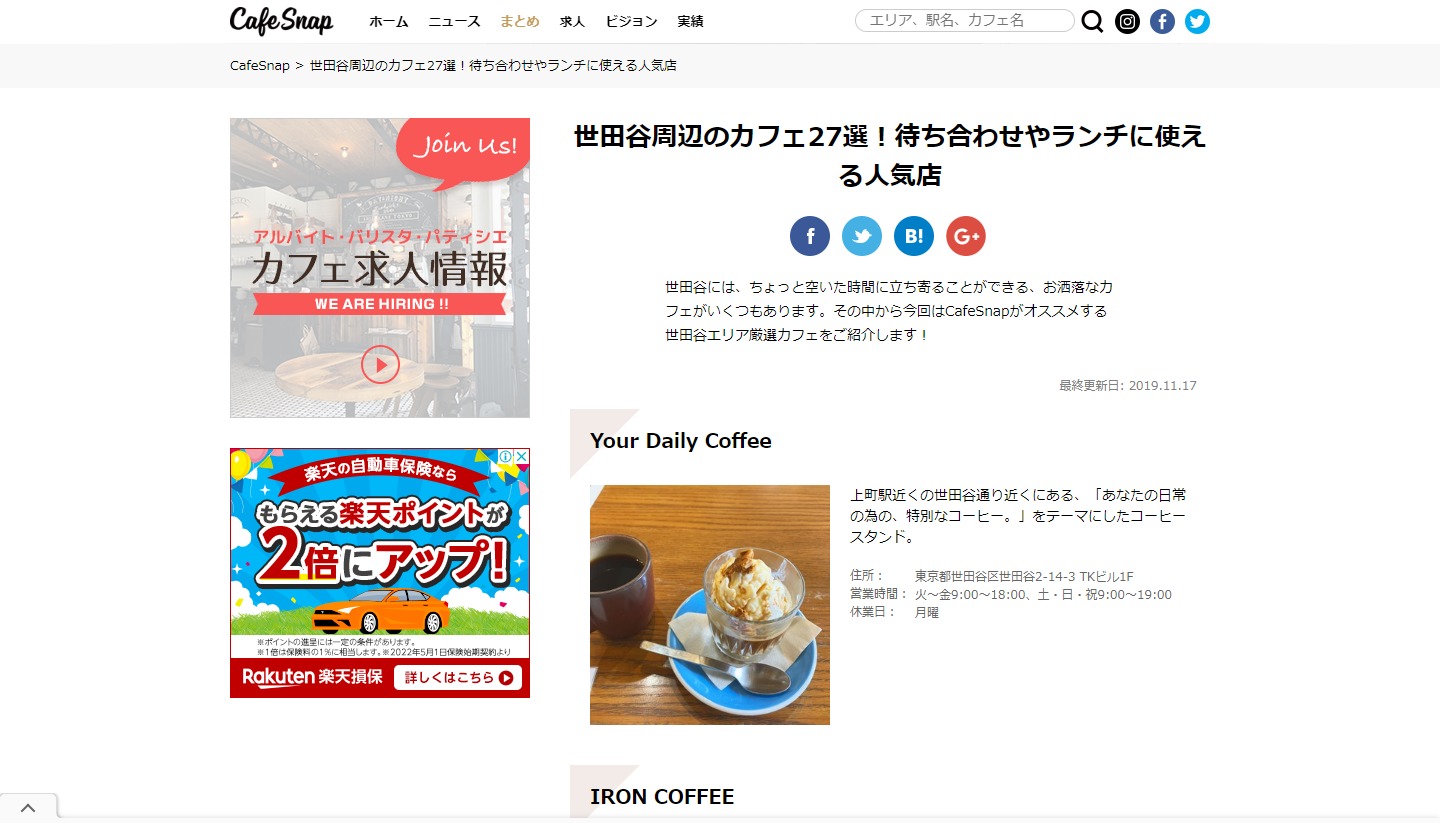Open the Facebook icon in header

click(x=1162, y=21)
